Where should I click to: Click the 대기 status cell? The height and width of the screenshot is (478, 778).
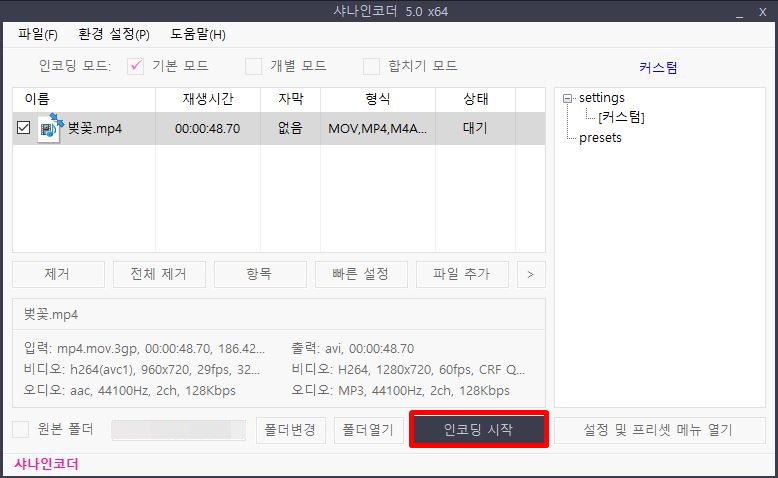(475, 129)
